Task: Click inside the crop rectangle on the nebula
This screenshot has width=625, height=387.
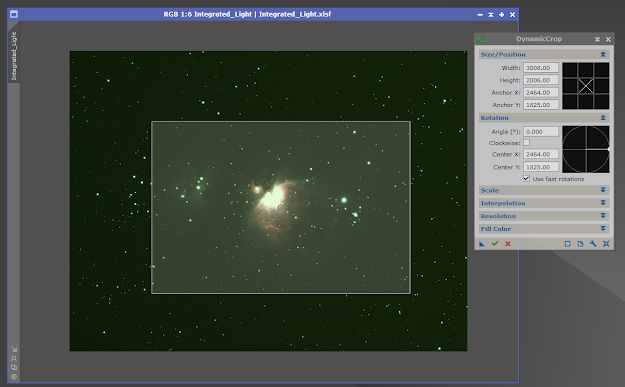Action: 281,207
